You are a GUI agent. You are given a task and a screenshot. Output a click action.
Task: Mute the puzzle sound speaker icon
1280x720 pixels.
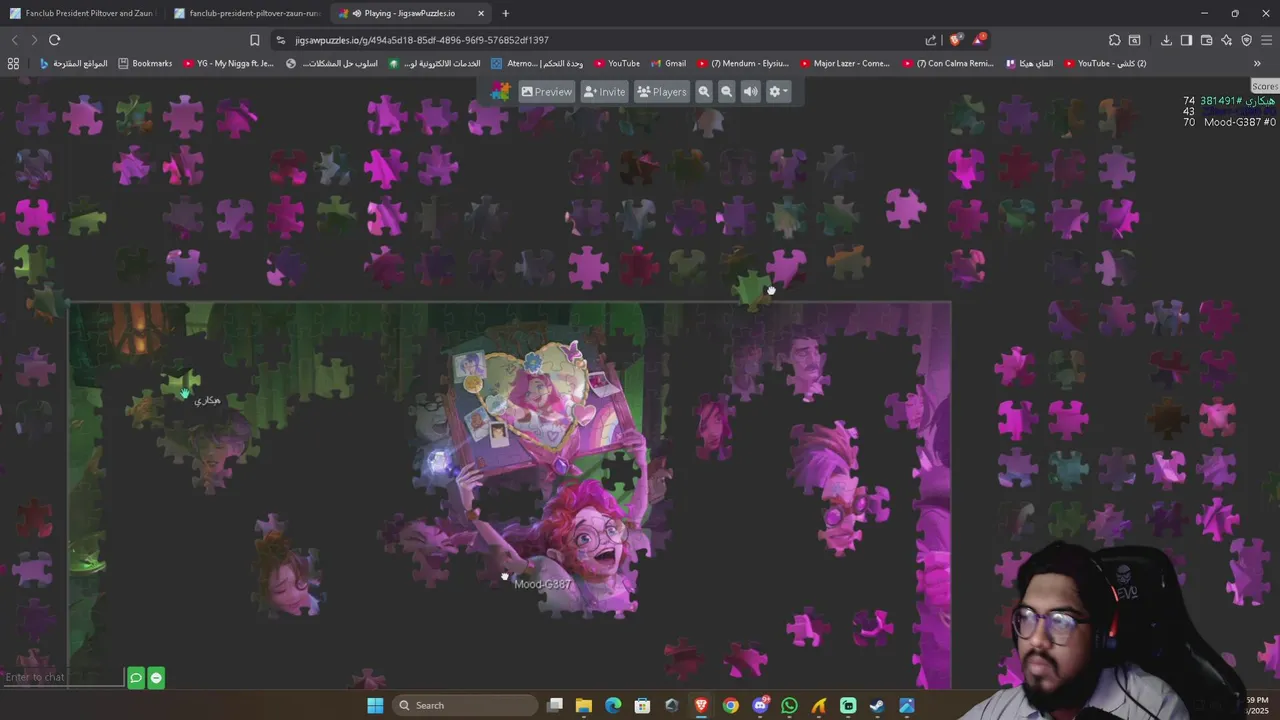point(751,91)
